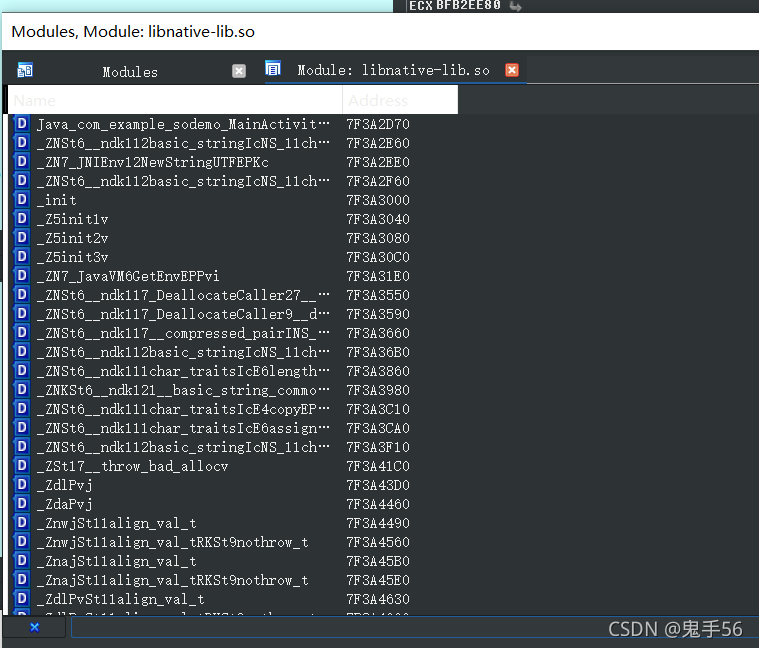Screen dimensions: 759x648
Task: Click address 7F3A4630
Action: (x=378, y=599)
